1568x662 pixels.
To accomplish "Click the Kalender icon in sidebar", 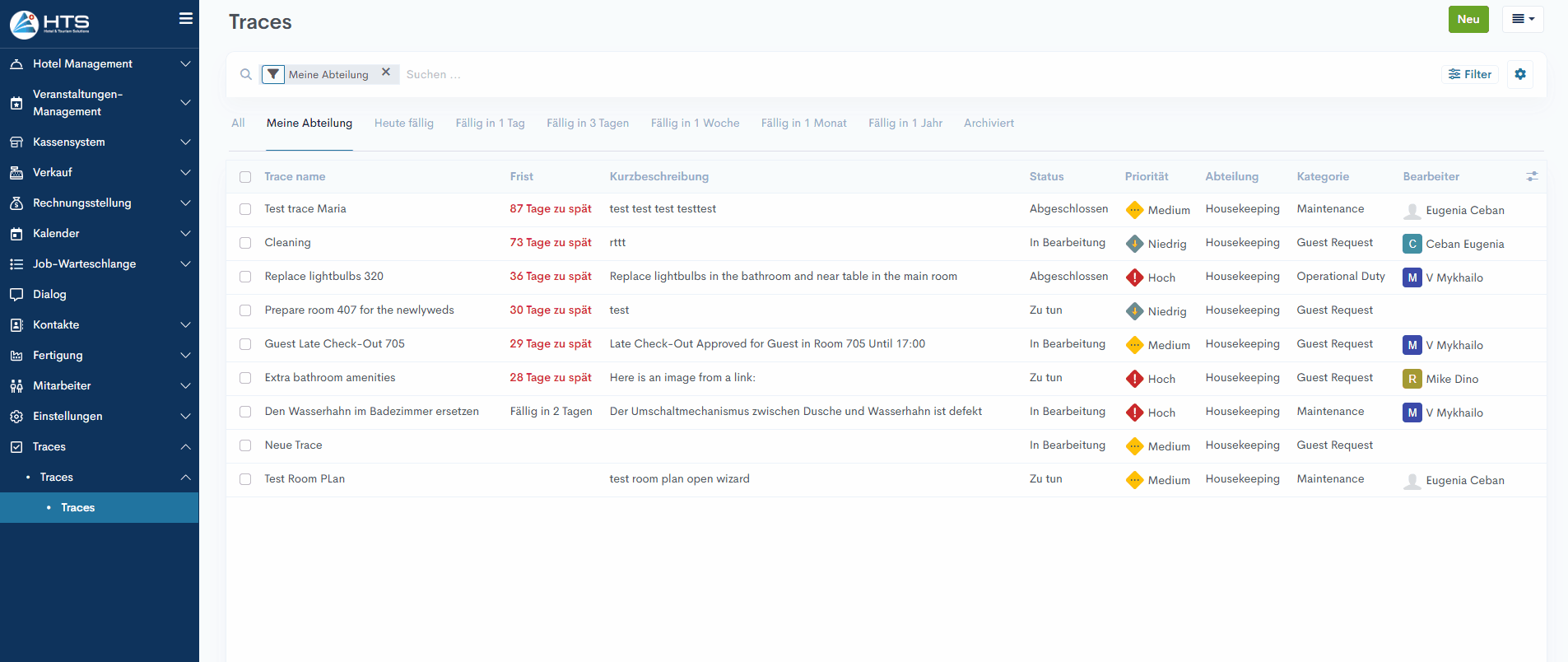I will point(16,234).
